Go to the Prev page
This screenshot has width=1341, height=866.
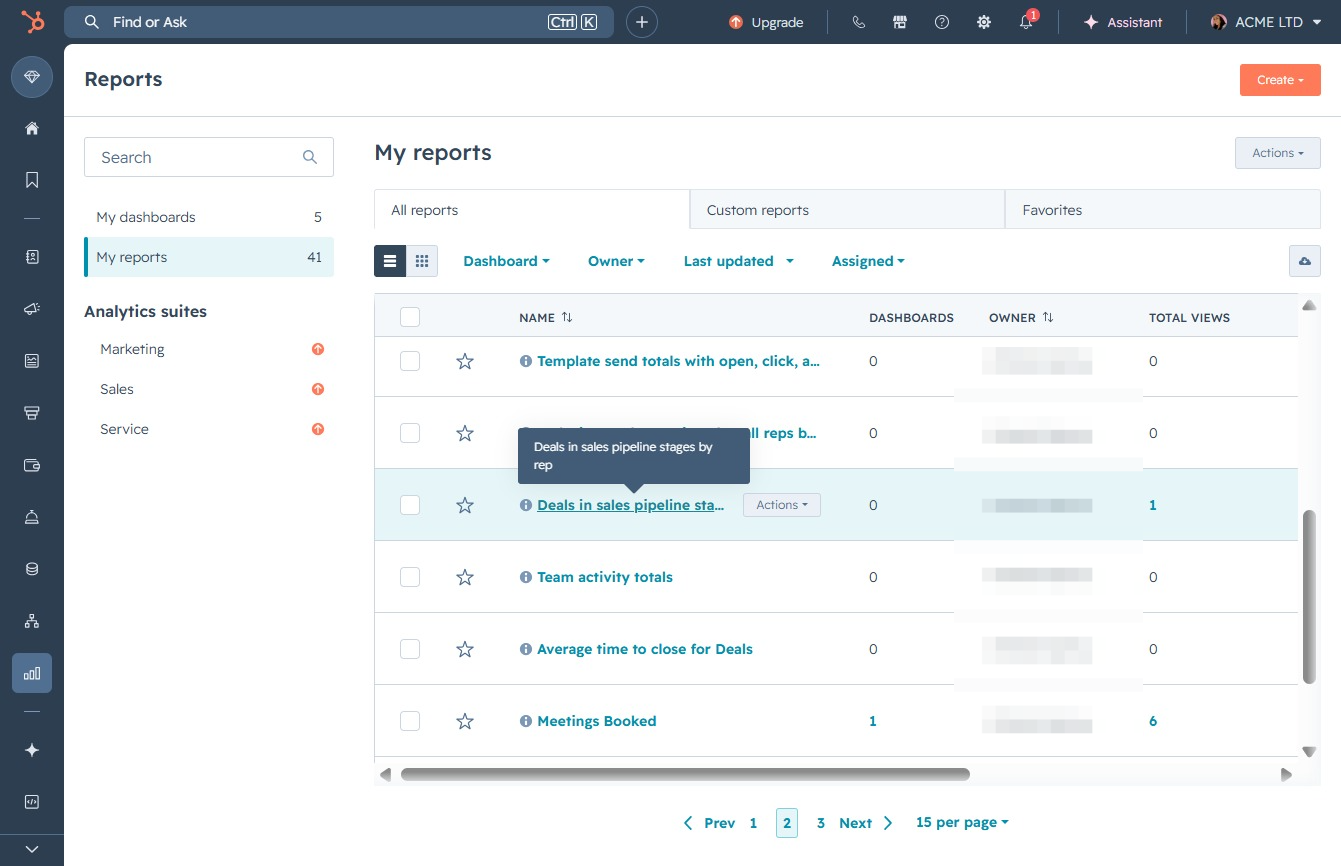click(709, 823)
